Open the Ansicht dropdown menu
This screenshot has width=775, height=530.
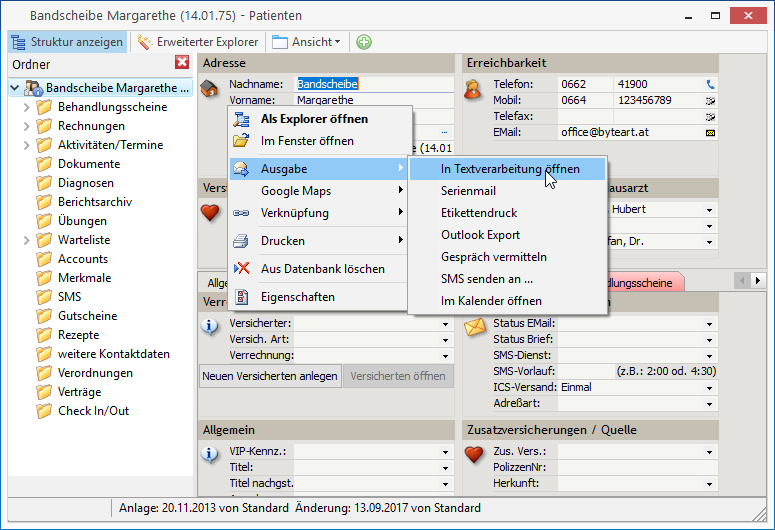click(x=307, y=42)
